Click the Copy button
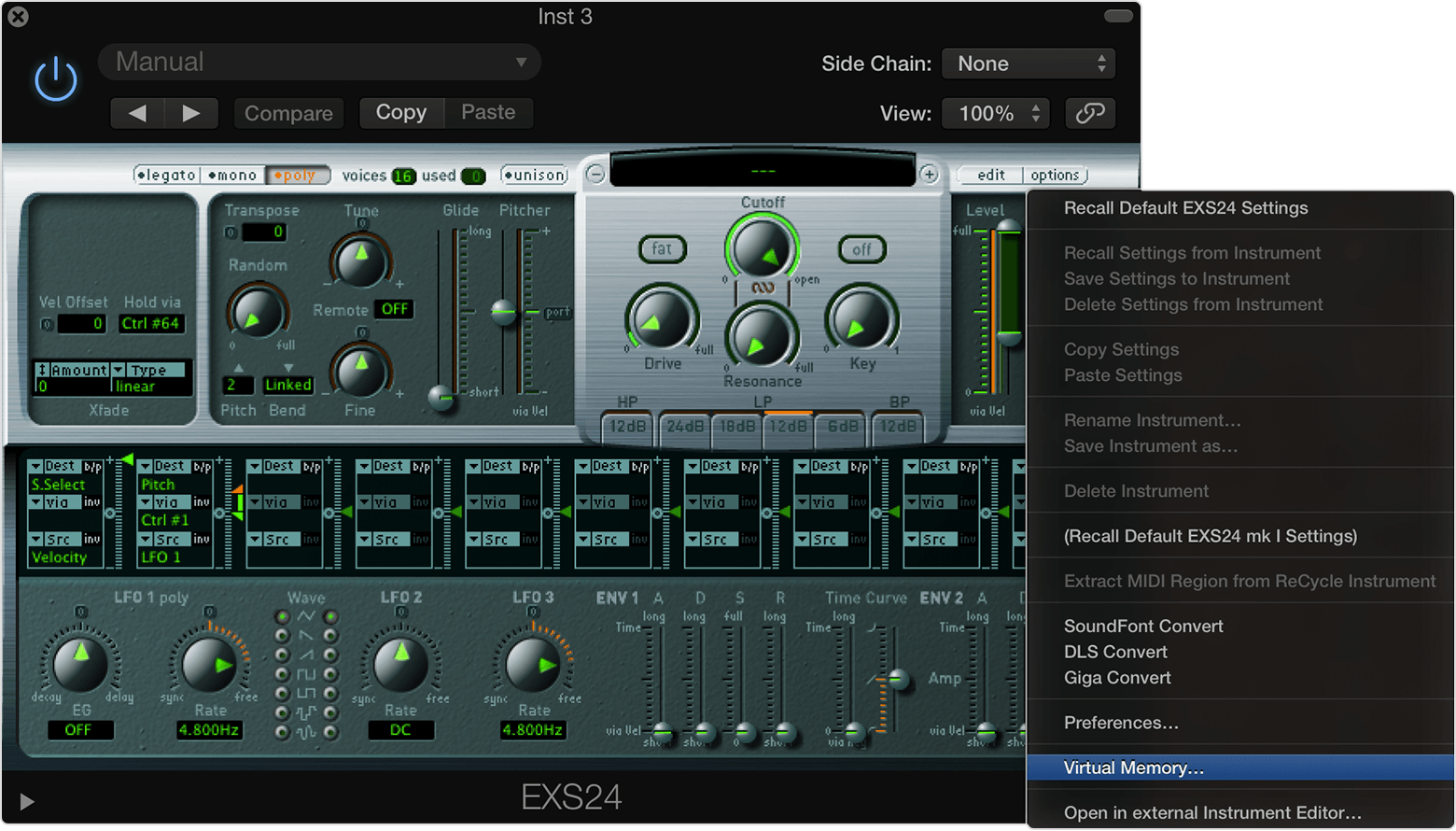 point(401,112)
